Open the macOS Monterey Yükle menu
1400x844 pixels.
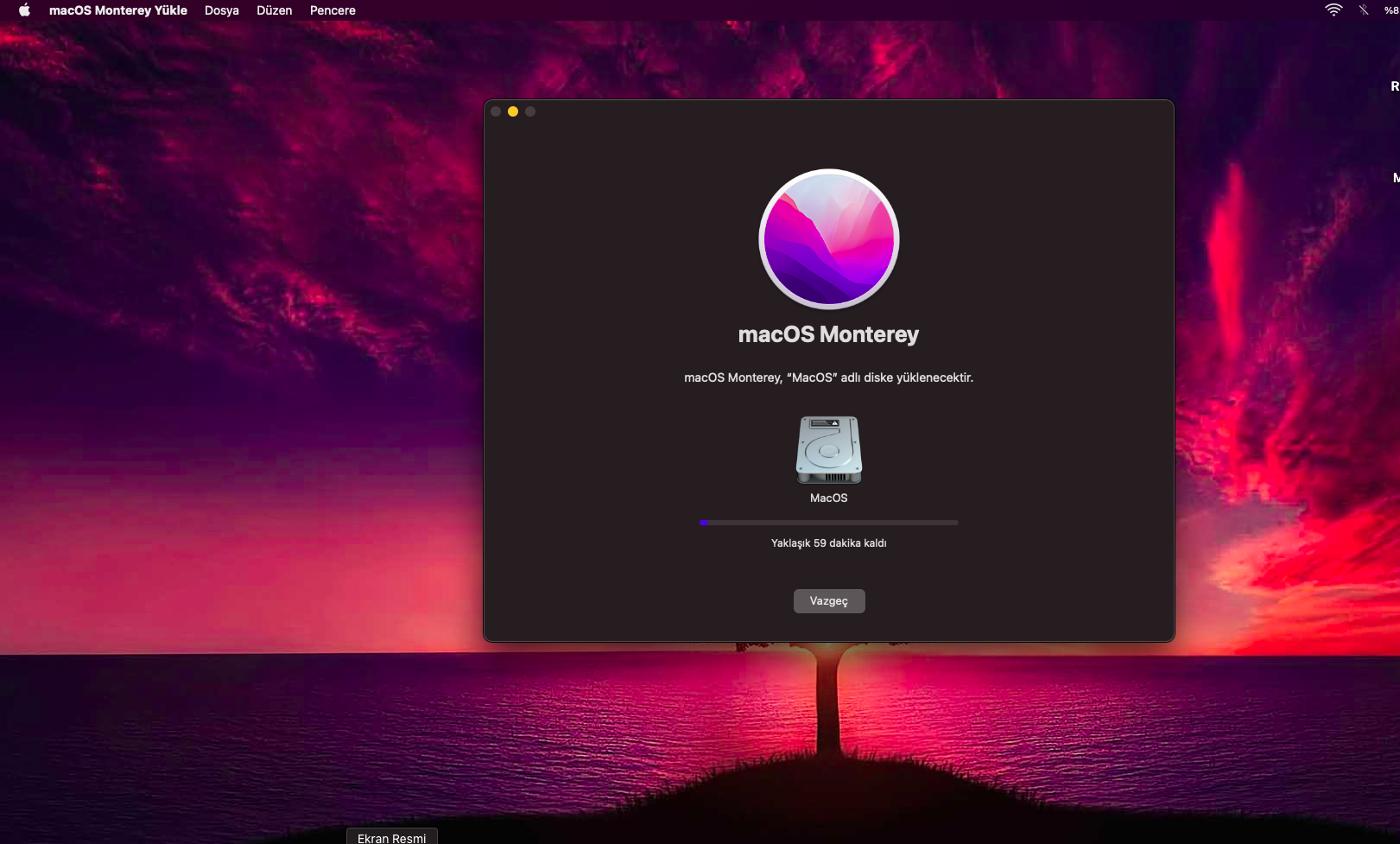(117, 10)
